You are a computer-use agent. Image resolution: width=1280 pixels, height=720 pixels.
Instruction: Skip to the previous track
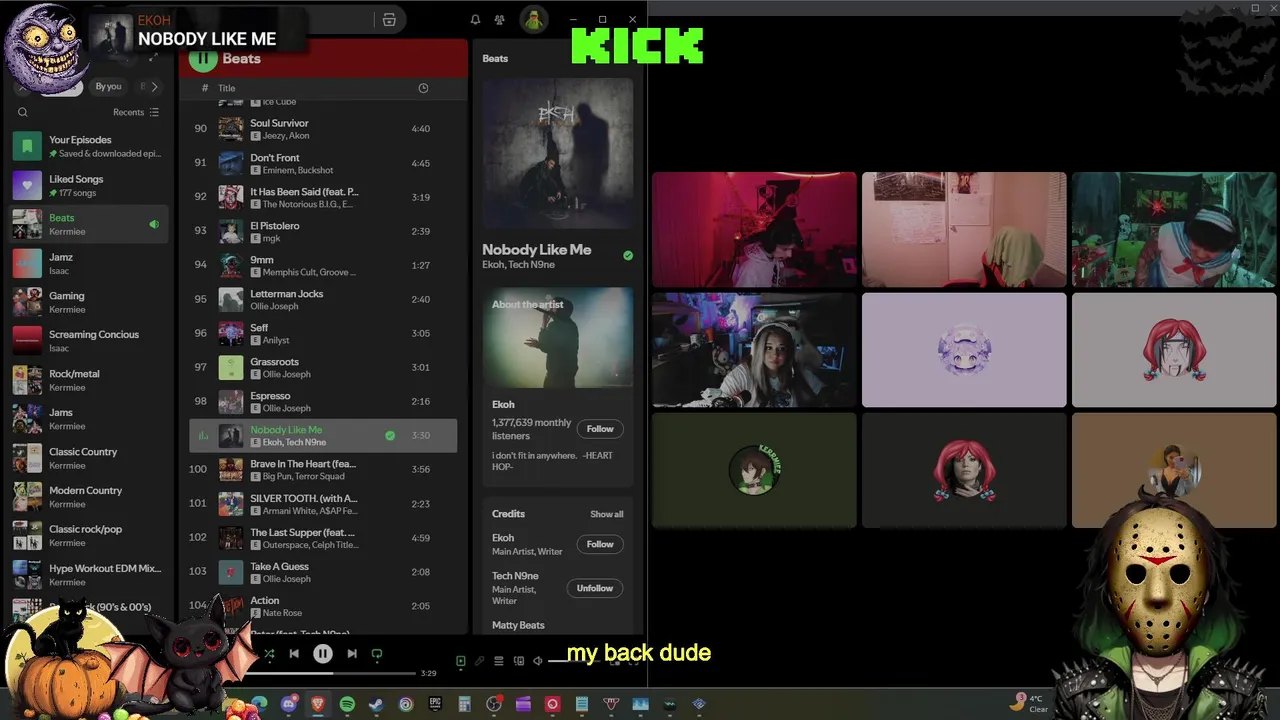pyautogui.click(x=294, y=654)
